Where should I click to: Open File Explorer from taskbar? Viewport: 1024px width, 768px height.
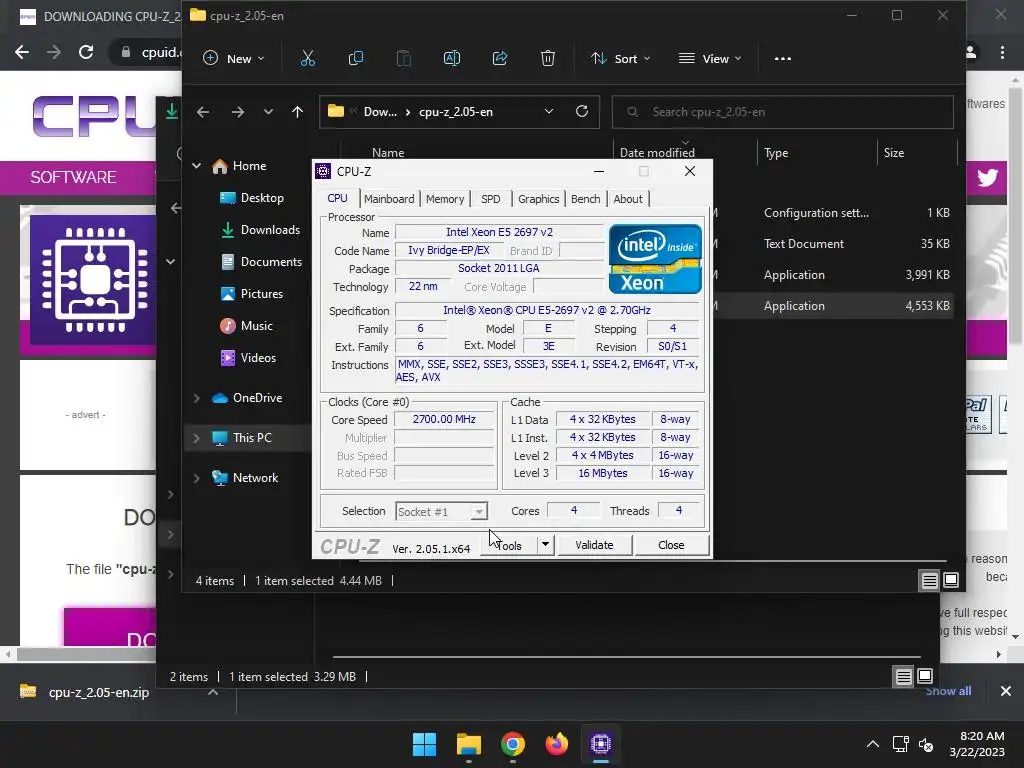click(x=468, y=744)
